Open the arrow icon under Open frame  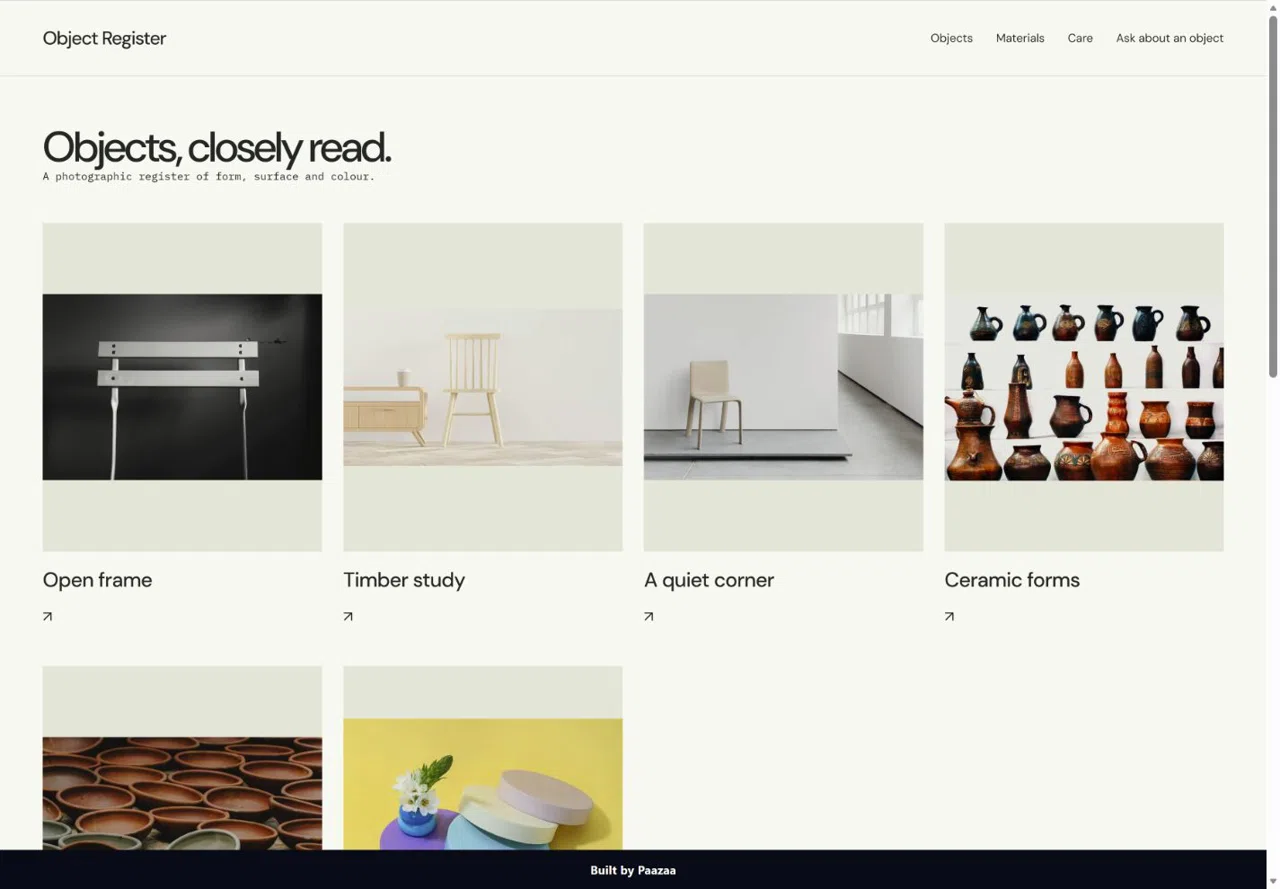[x=47, y=616]
